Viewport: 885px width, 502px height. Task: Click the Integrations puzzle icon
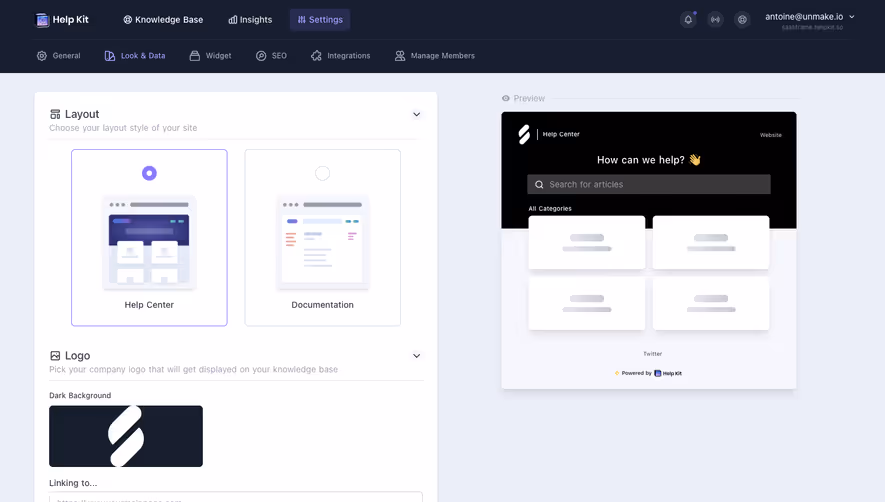316,56
